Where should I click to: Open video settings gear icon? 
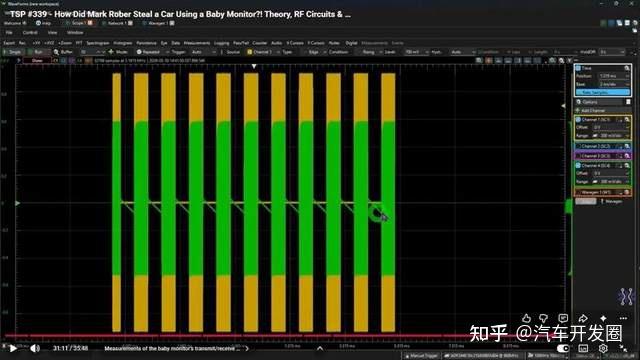[x=603, y=348]
